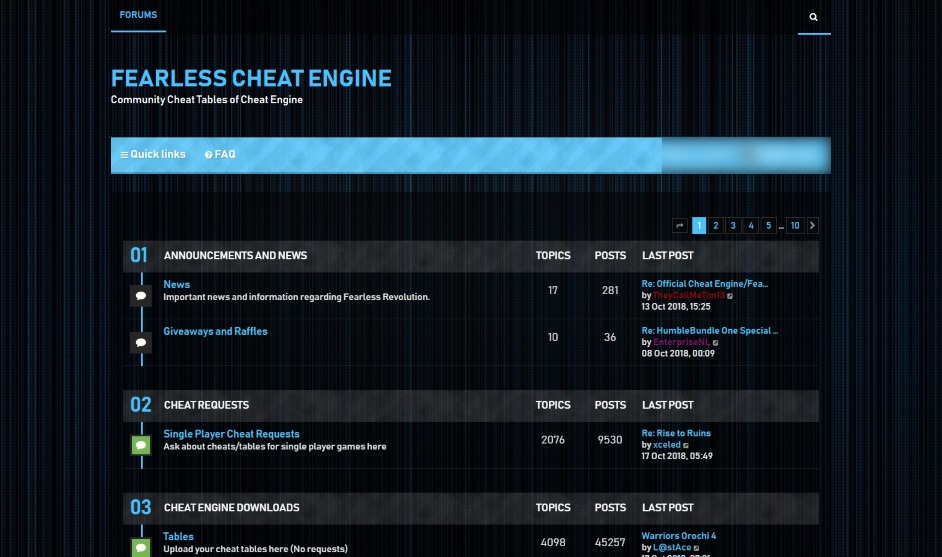Go to page 3
Image resolution: width=942 pixels, height=557 pixels.
tap(733, 225)
